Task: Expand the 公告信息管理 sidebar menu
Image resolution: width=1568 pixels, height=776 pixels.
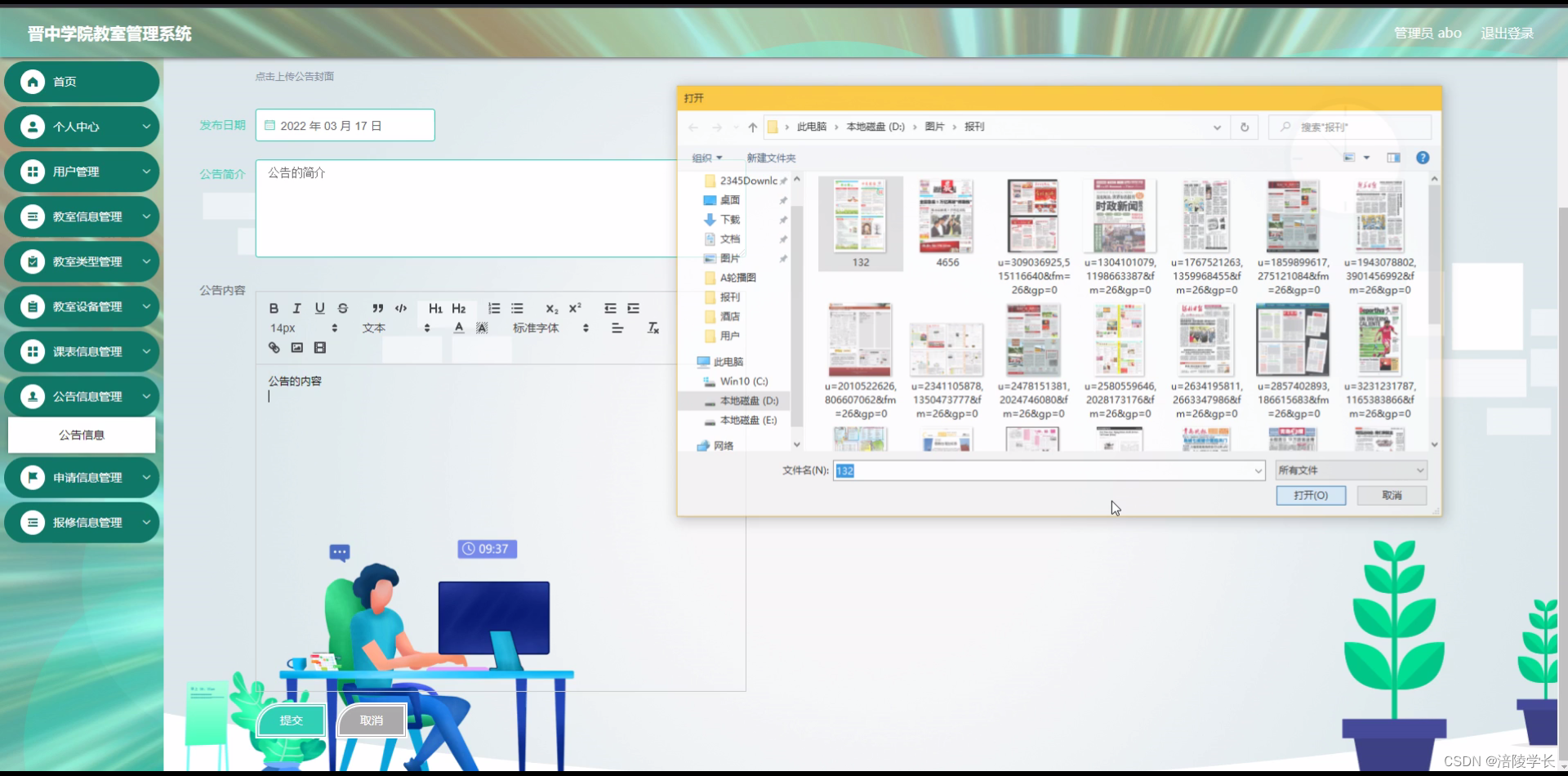Action: point(82,395)
